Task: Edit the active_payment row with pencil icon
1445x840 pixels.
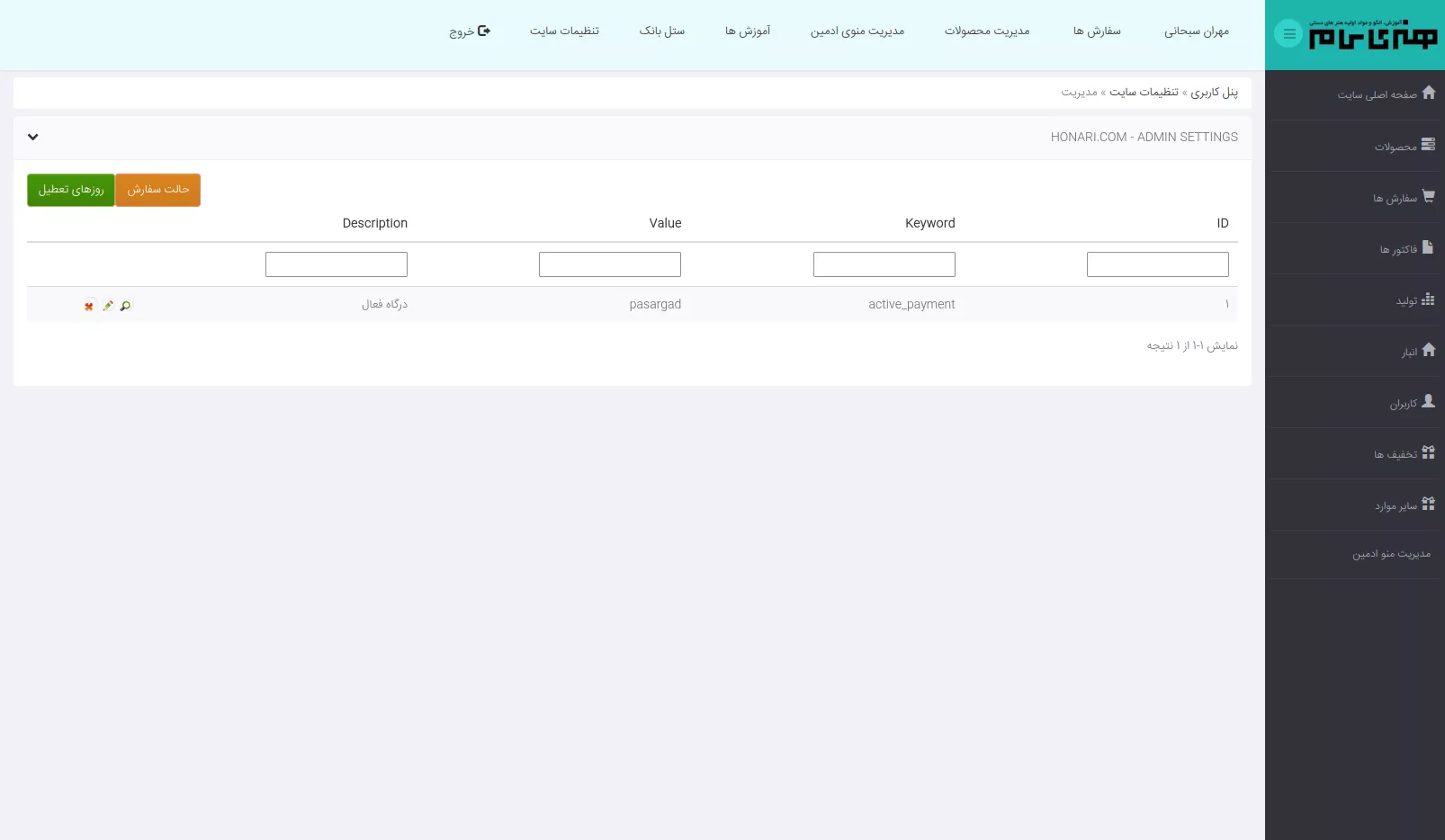Action: click(x=108, y=306)
